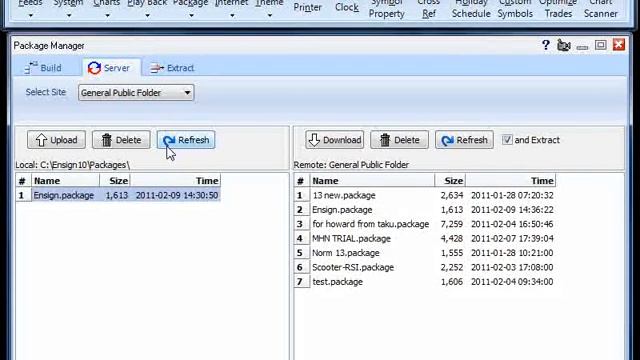This screenshot has width=640, height=360.
Task: Switch to the Extract tab
Action: click(172, 68)
